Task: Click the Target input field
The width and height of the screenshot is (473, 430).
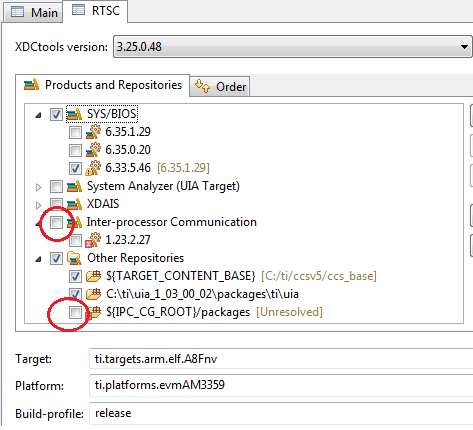Action: tap(281, 359)
